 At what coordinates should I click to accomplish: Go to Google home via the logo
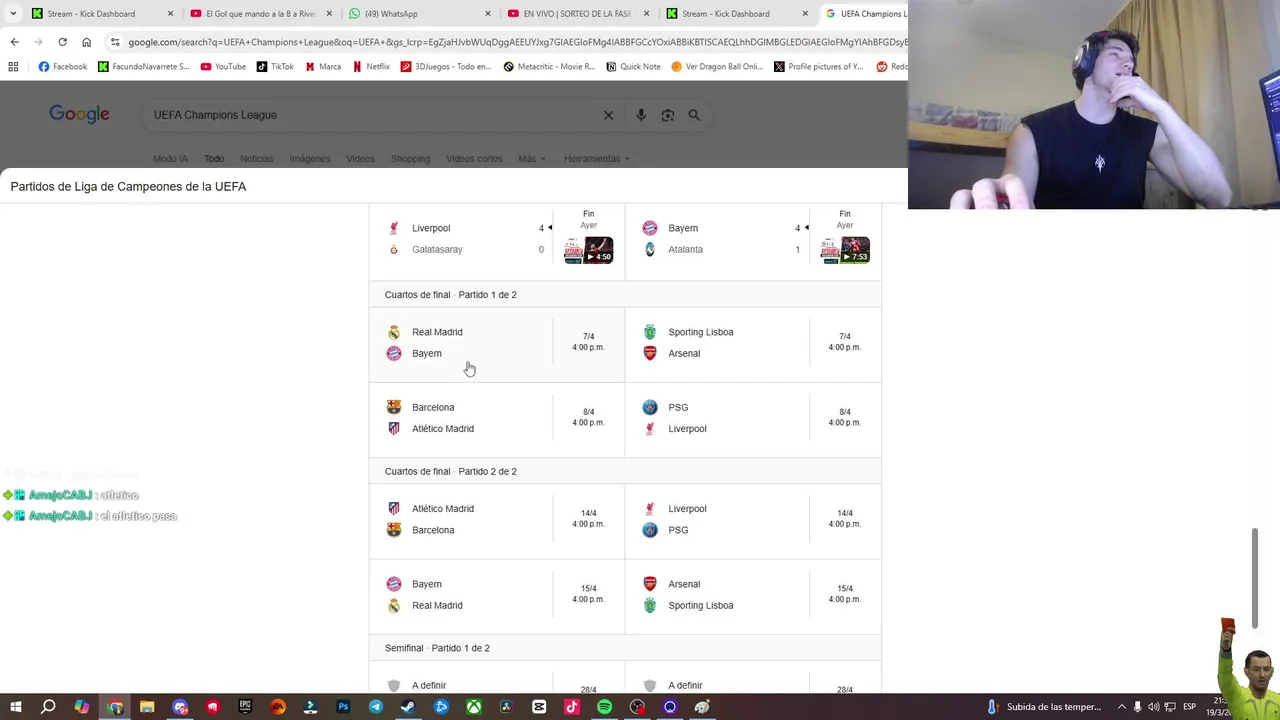[79, 115]
